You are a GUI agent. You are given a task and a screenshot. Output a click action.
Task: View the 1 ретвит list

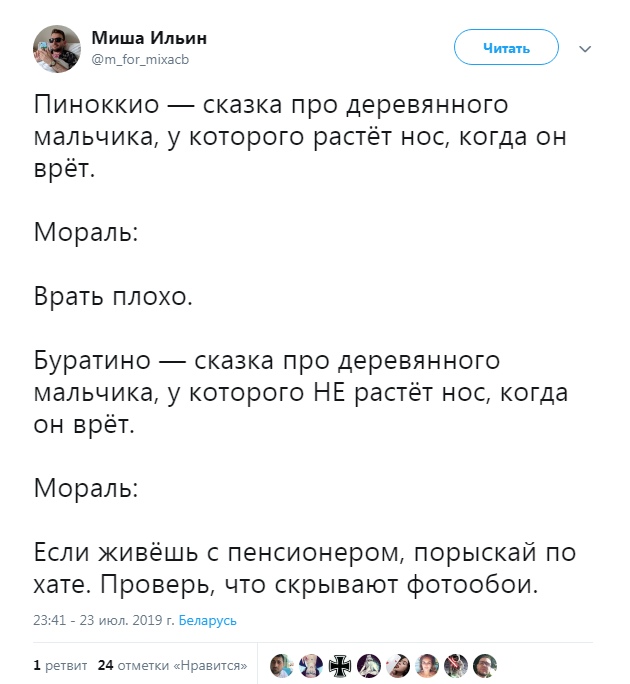(x=59, y=663)
